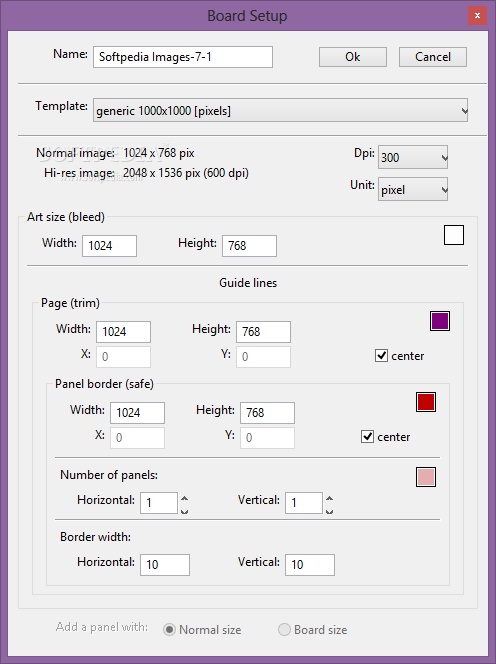Click the Panel border Height field

tap(267, 413)
